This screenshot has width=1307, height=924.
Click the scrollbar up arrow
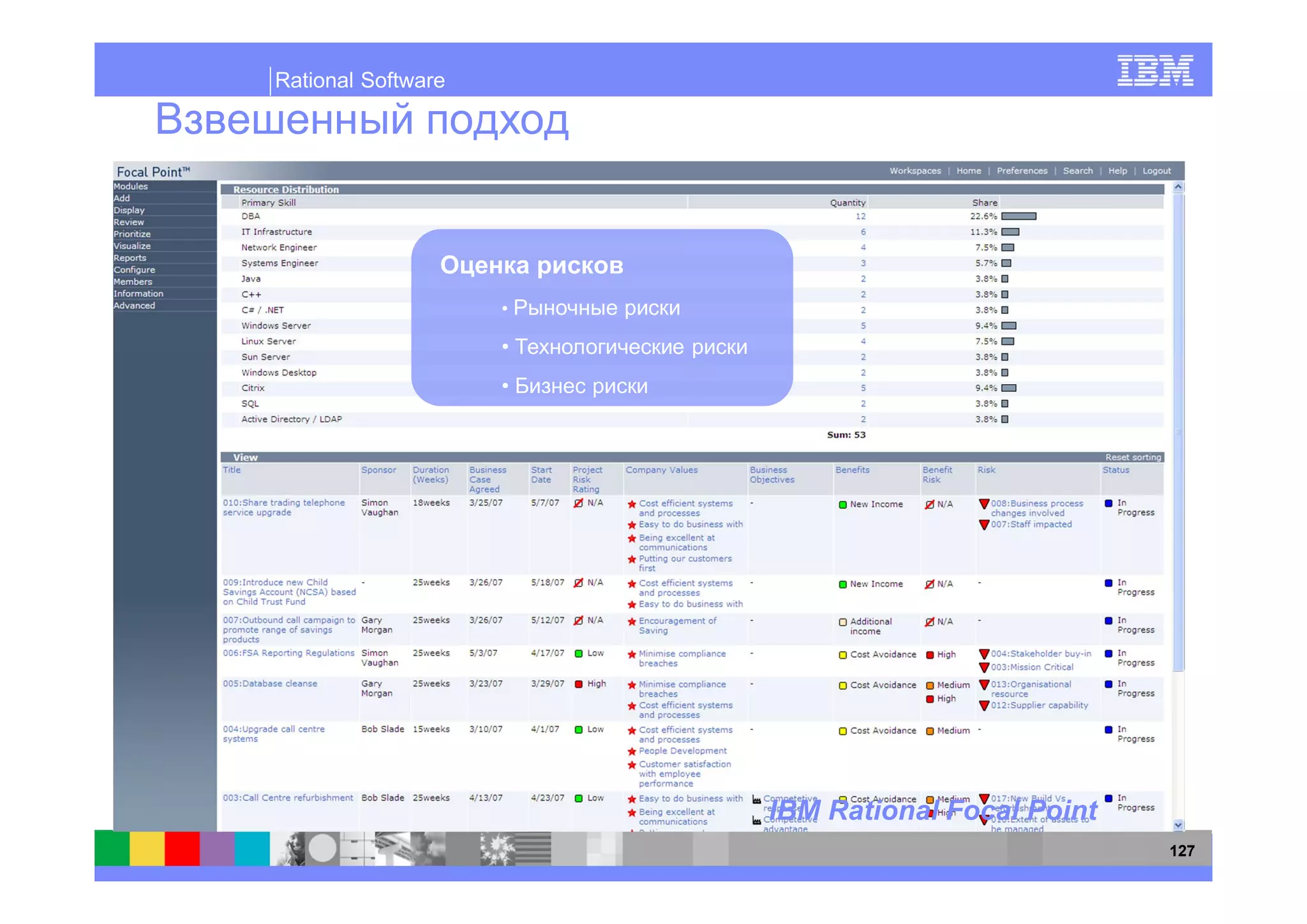[1178, 187]
